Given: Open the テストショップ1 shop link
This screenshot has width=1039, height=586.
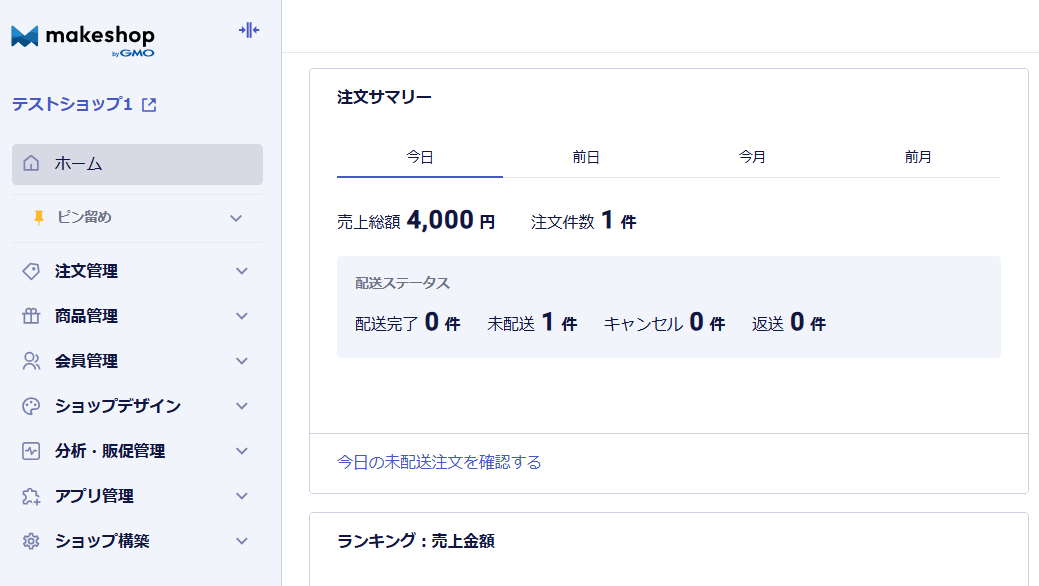Looking at the screenshot, I should [x=72, y=105].
